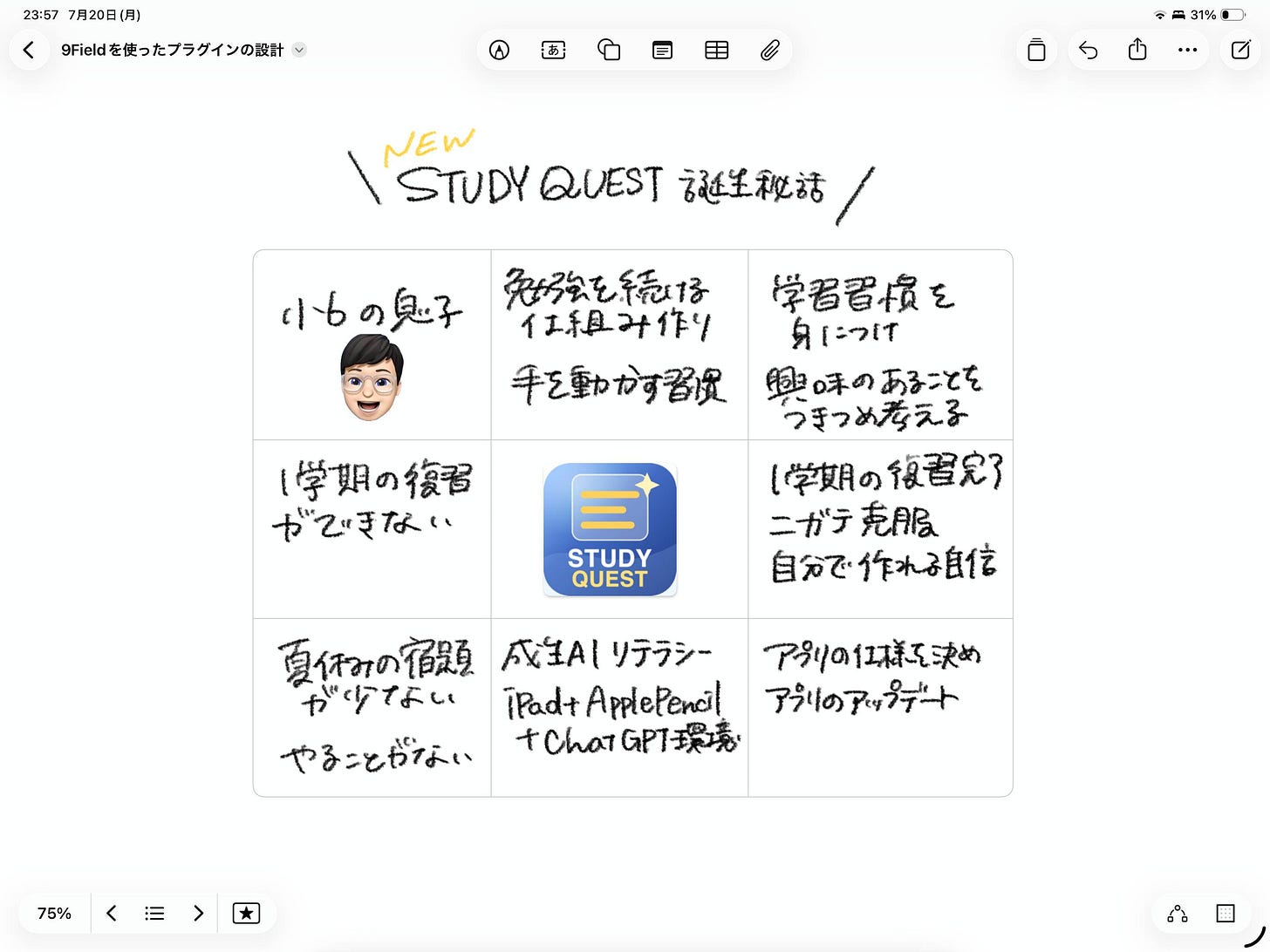Image resolution: width=1270 pixels, height=952 pixels.
Task: Tap the Wi-Fi status icon
Action: point(1159,15)
